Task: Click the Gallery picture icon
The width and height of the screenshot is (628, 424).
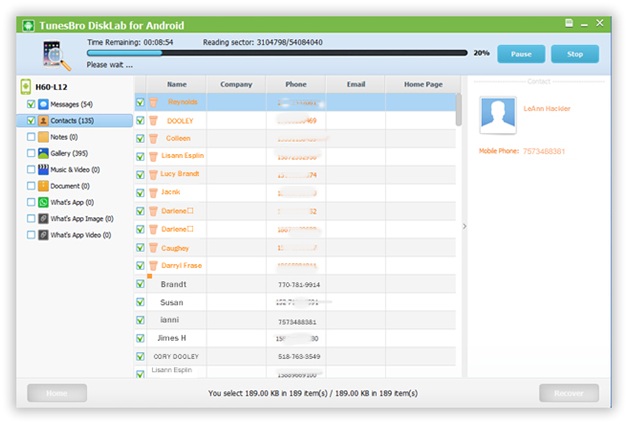Action: coord(44,153)
